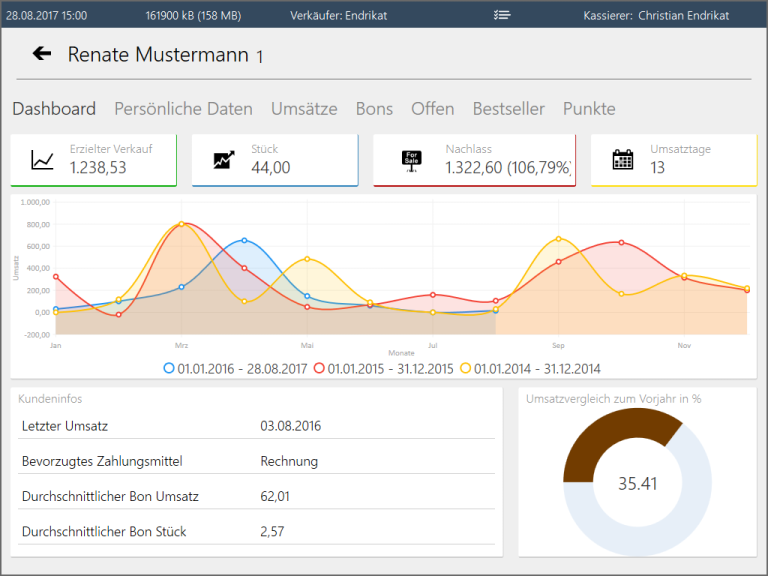Select the Bons tab
768x576 pixels.
(374, 109)
